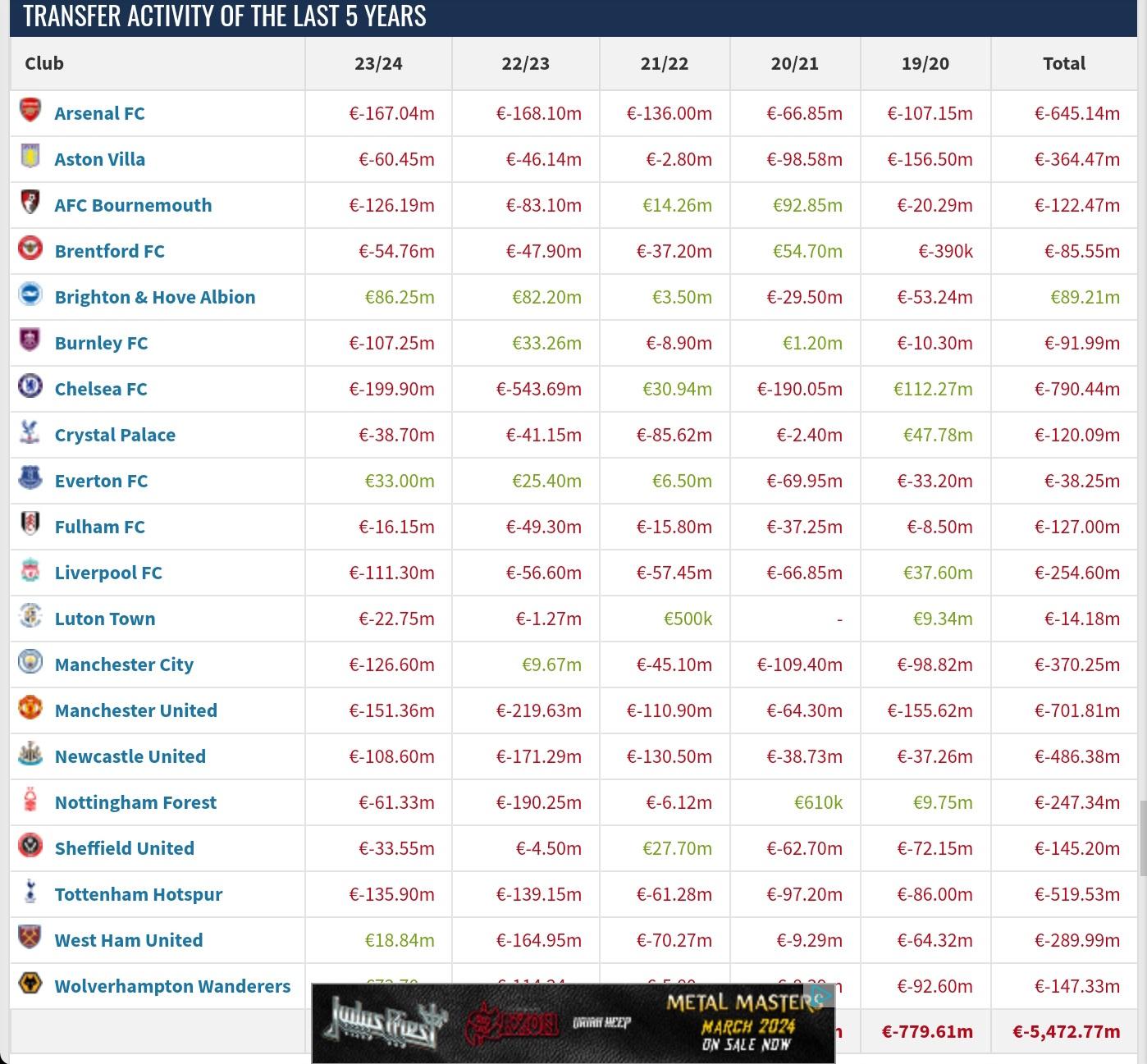This screenshot has width=1147, height=1064.
Task: Click the Luton Town club crest
Action: coord(30,615)
